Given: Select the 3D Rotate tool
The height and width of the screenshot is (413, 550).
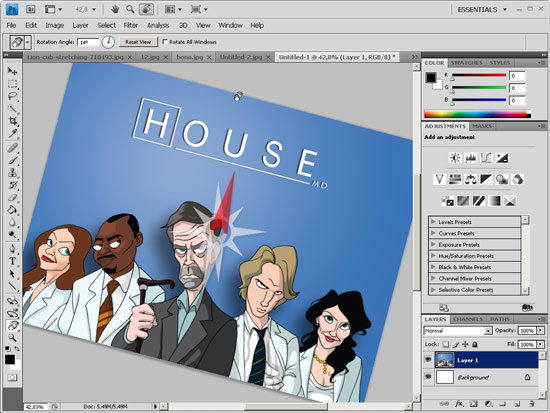Looking at the screenshot, I should [x=13, y=301].
